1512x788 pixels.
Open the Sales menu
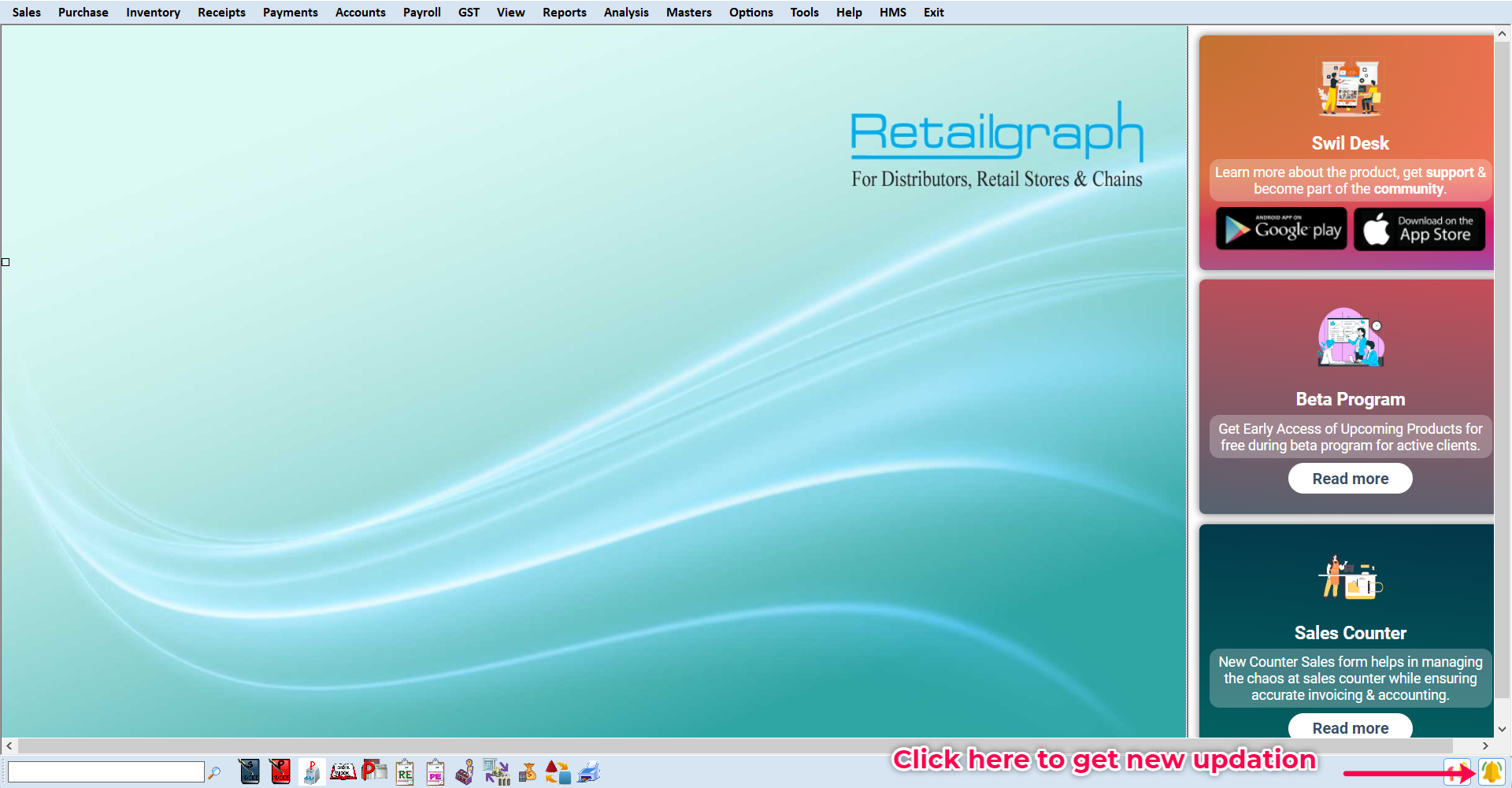tap(27, 13)
